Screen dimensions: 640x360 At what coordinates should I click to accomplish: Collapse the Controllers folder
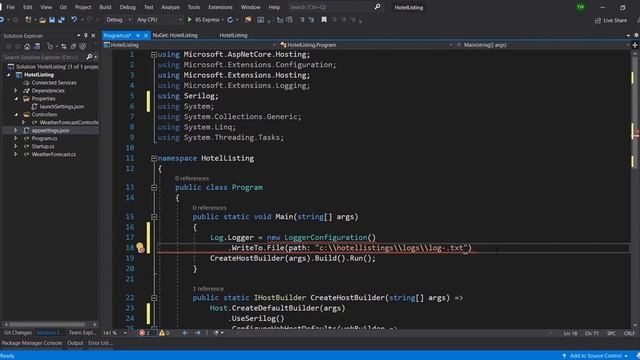click(x=16, y=115)
